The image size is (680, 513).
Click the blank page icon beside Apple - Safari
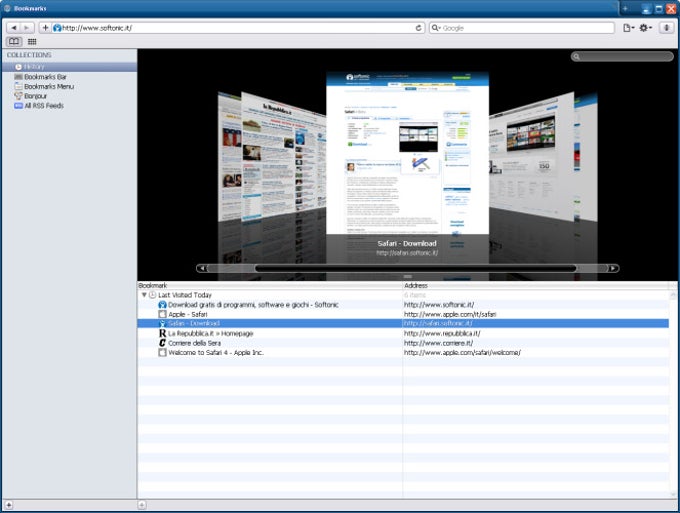coord(162,314)
